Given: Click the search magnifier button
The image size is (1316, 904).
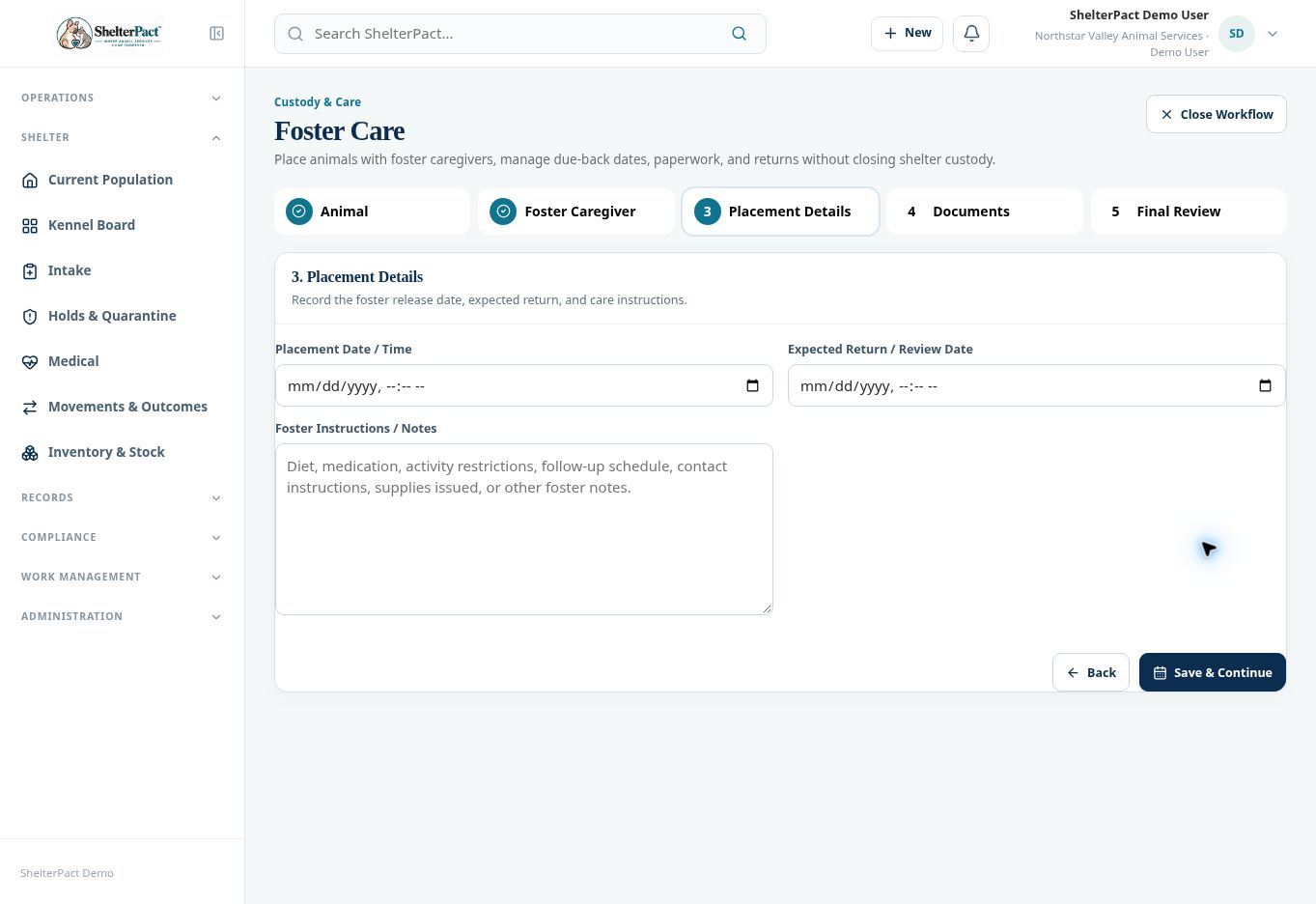Looking at the screenshot, I should coord(739,34).
